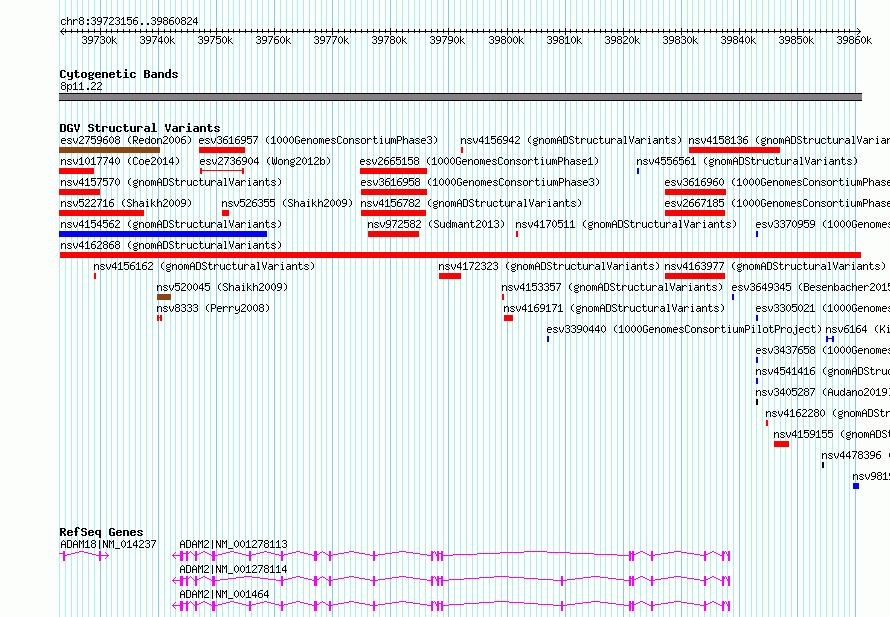The image size is (890, 617).
Task: Select gene ADAM2|NM_001278113 label
Action: [233, 544]
